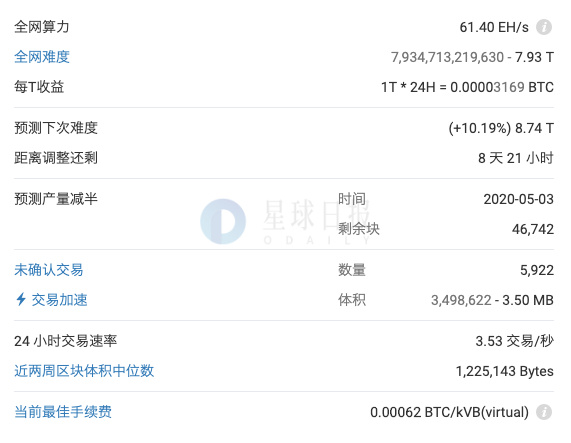Click the 距离调整还剩 label
Viewport: 571px width, 443px height.
click(56, 158)
